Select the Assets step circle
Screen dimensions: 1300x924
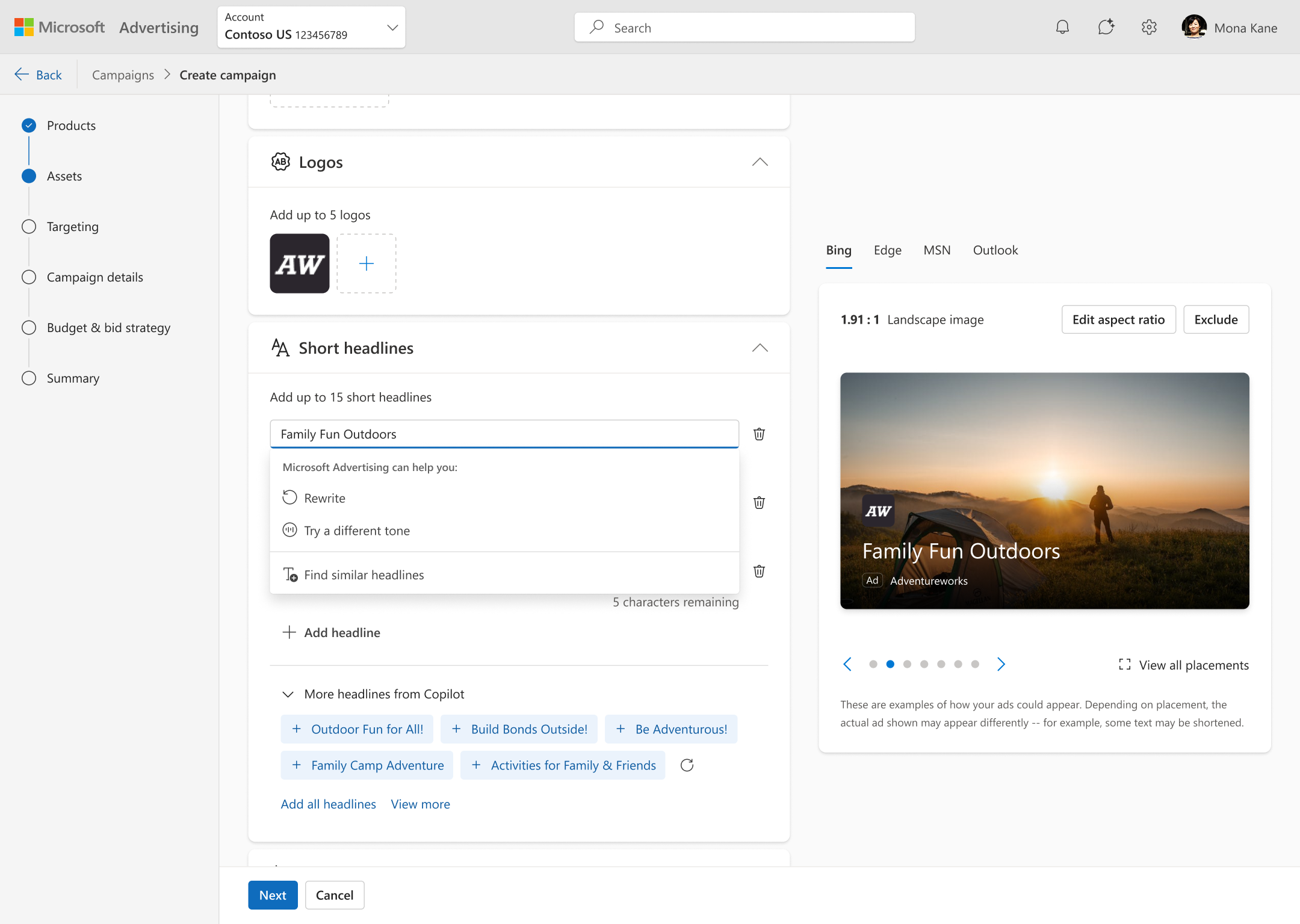(x=29, y=176)
